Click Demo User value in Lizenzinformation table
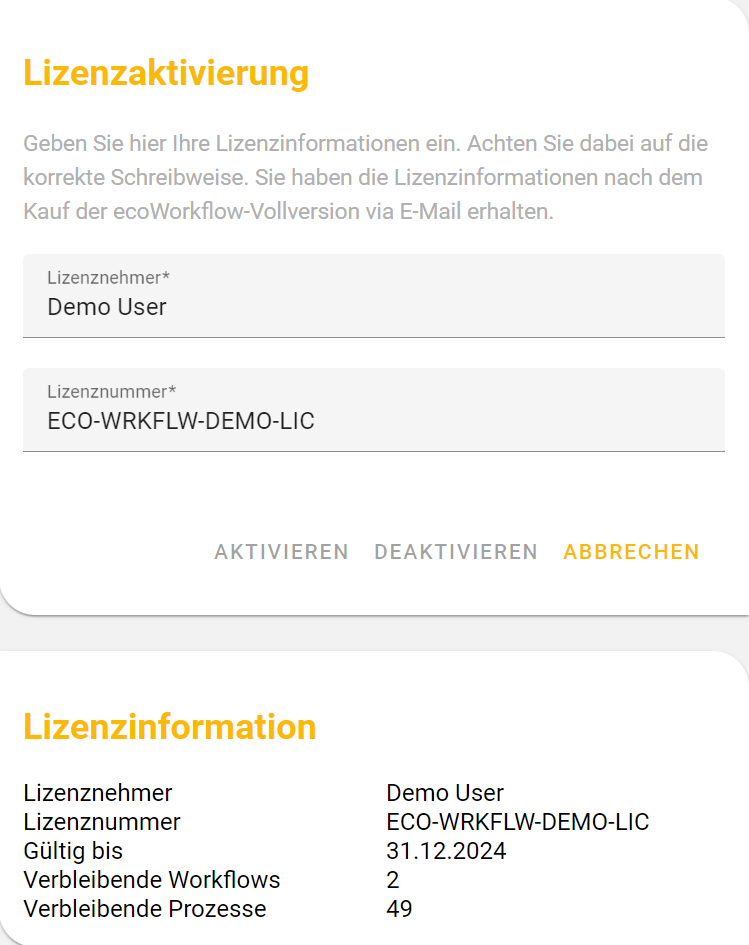The image size is (749, 945). pos(445,793)
